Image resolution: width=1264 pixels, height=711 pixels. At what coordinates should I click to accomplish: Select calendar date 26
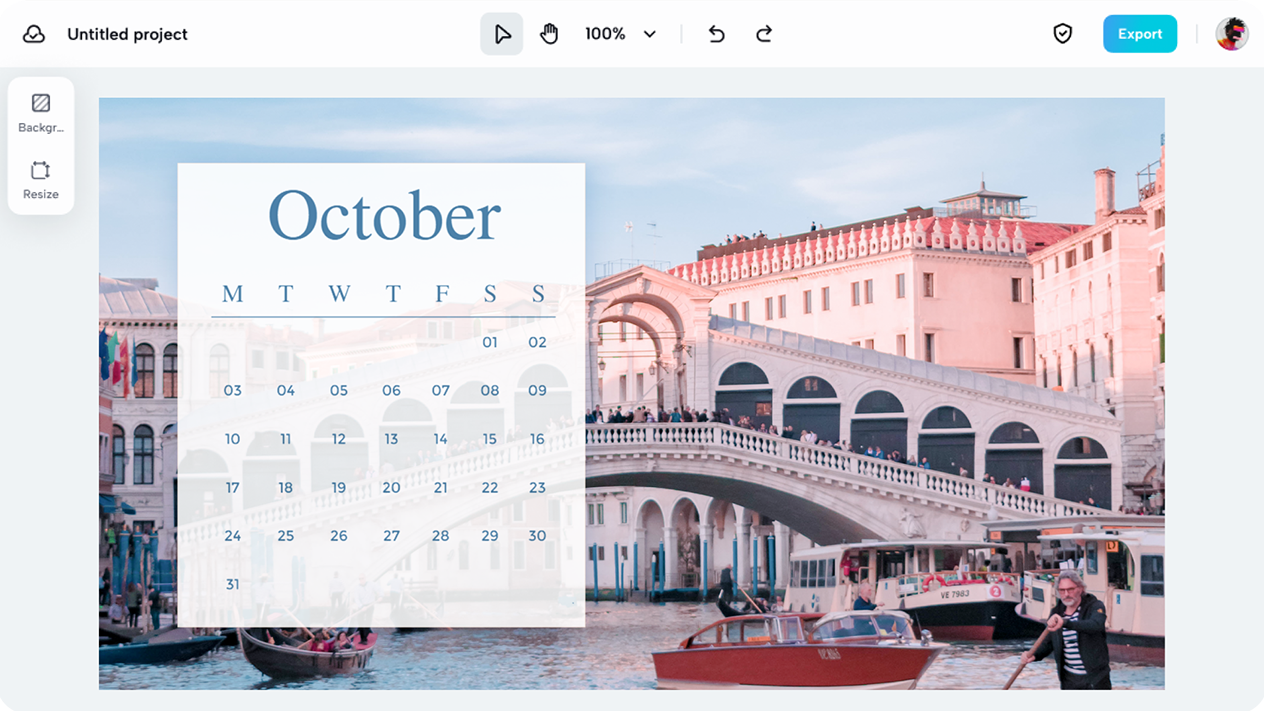(339, 536)
